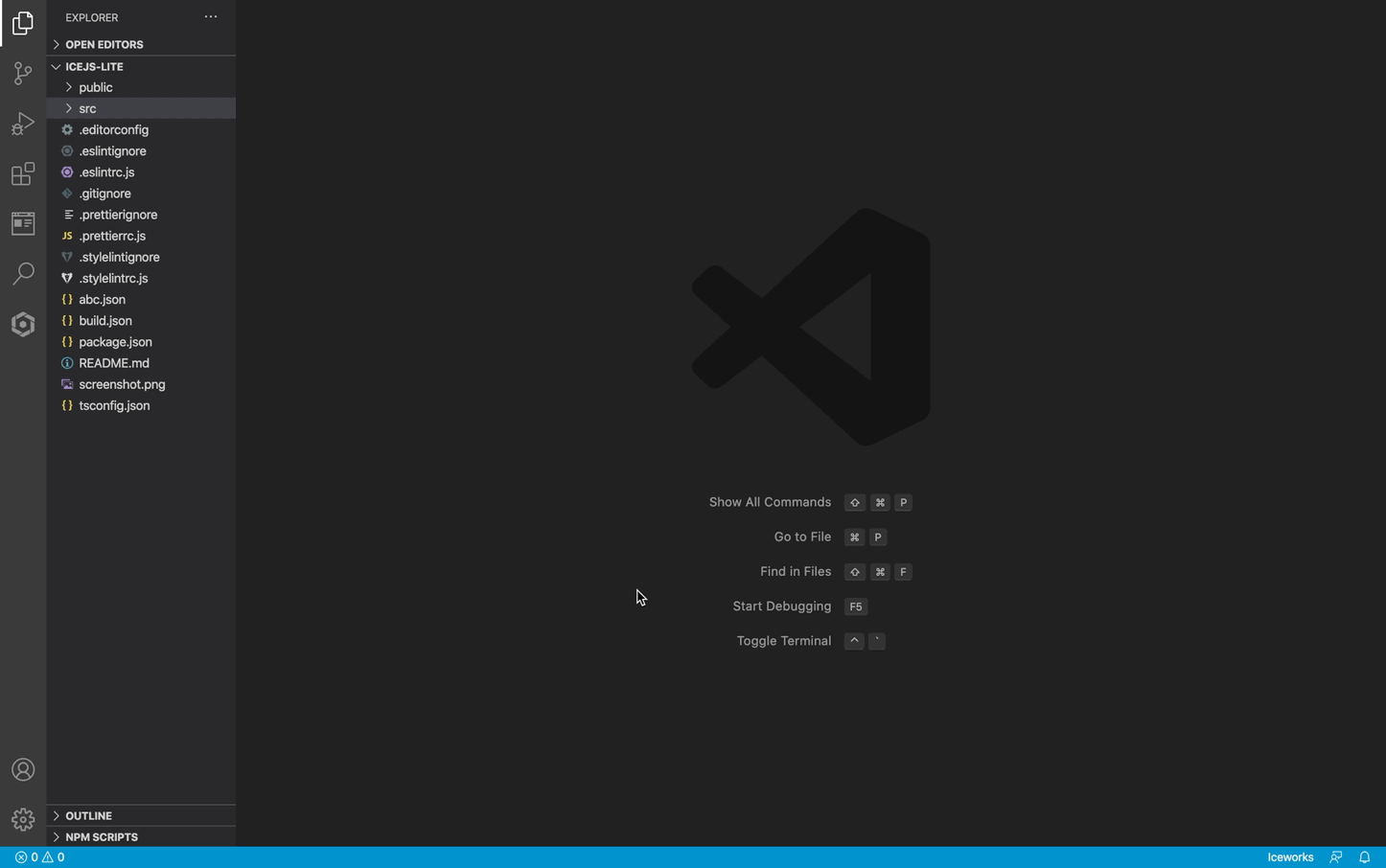Open the README.md file

(x=141, y=363)
